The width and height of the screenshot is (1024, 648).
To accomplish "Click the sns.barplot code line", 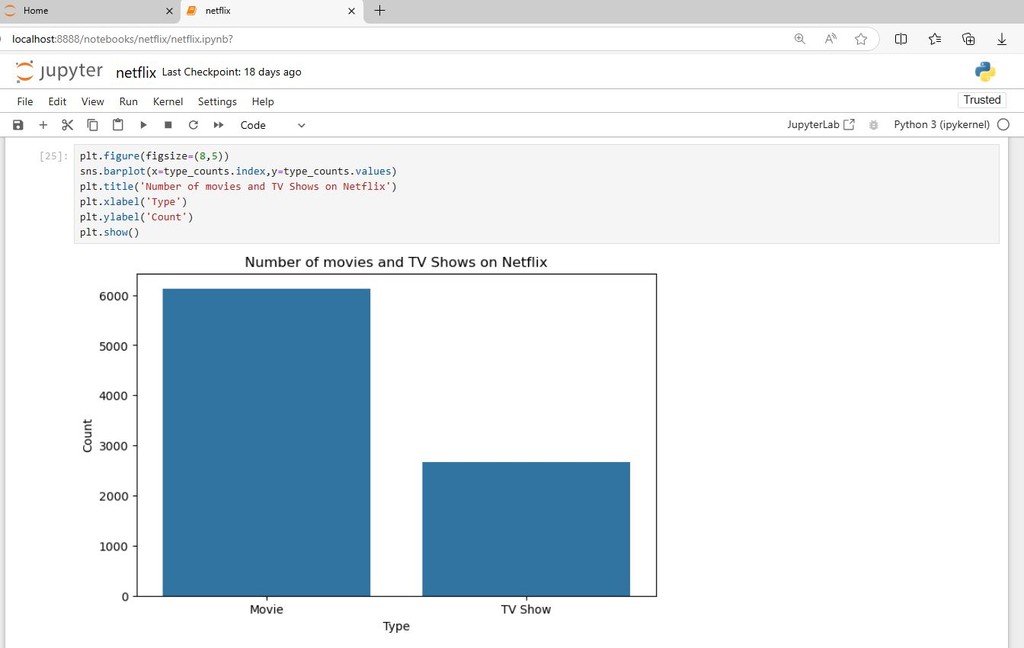I will point(238,171).
